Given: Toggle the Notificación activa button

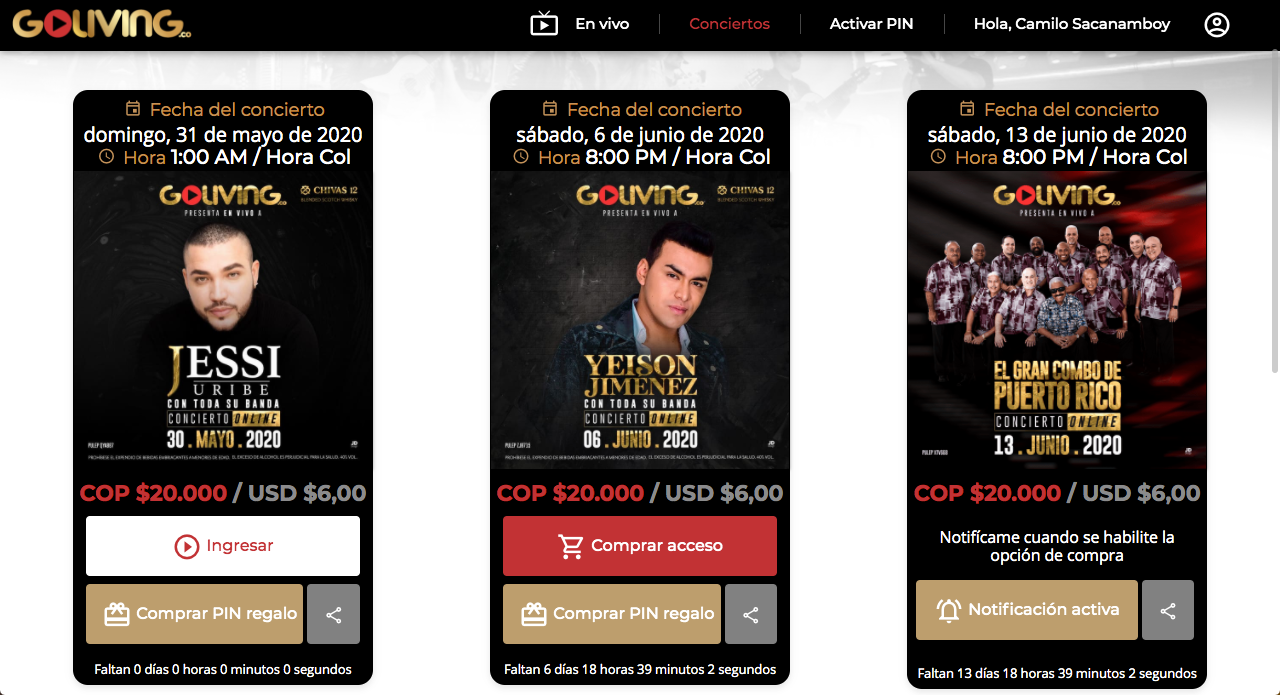Looking at the screenshot, I should [x=1027, y=610].
